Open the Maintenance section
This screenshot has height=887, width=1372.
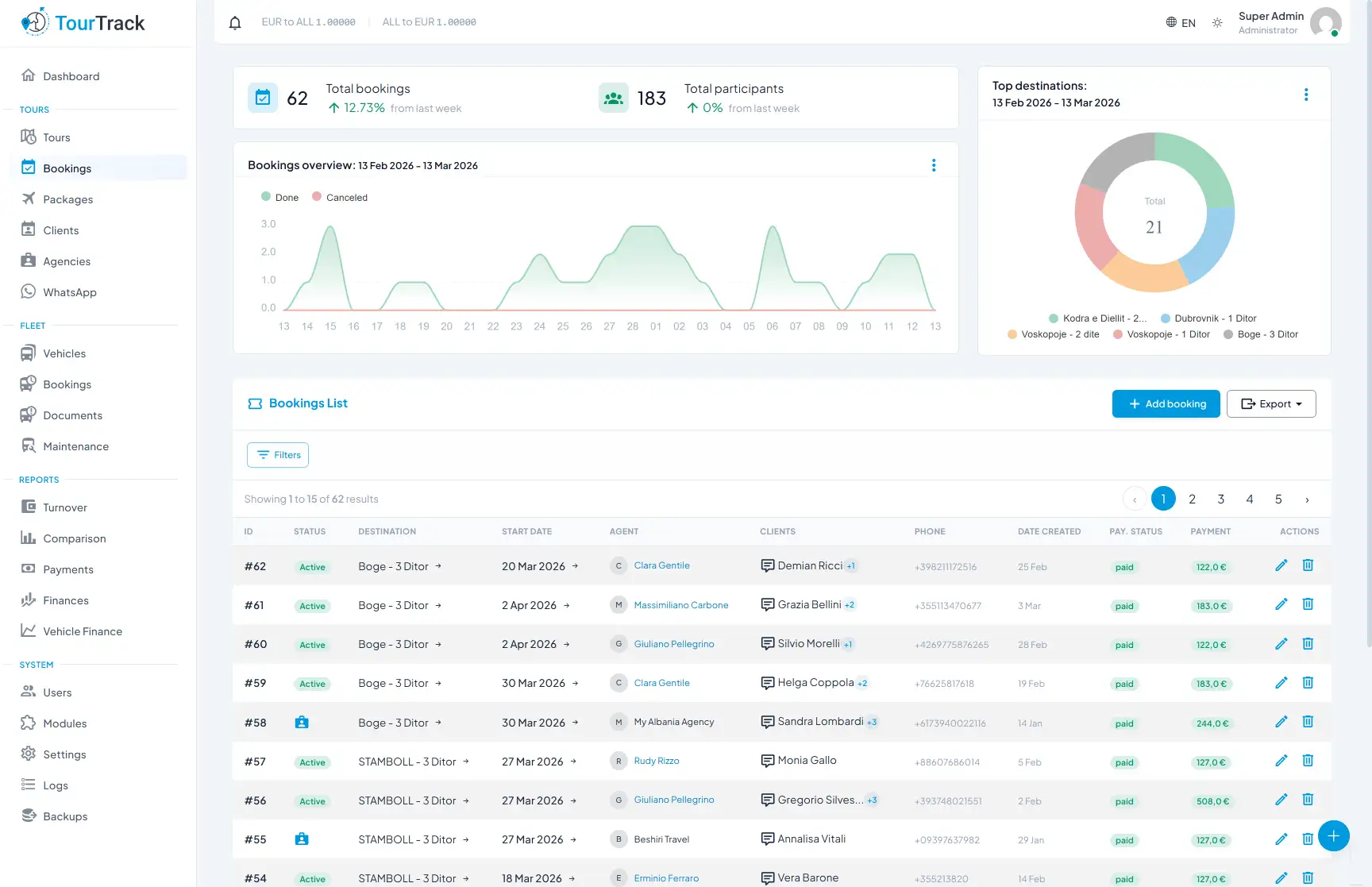75,445
